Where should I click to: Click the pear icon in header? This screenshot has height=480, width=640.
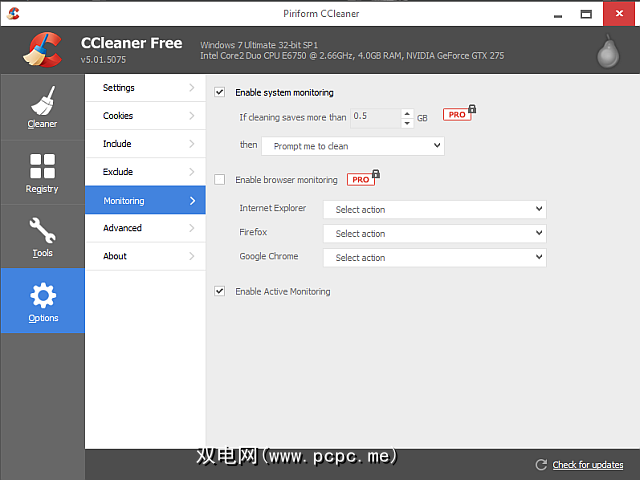click(608, 52)
